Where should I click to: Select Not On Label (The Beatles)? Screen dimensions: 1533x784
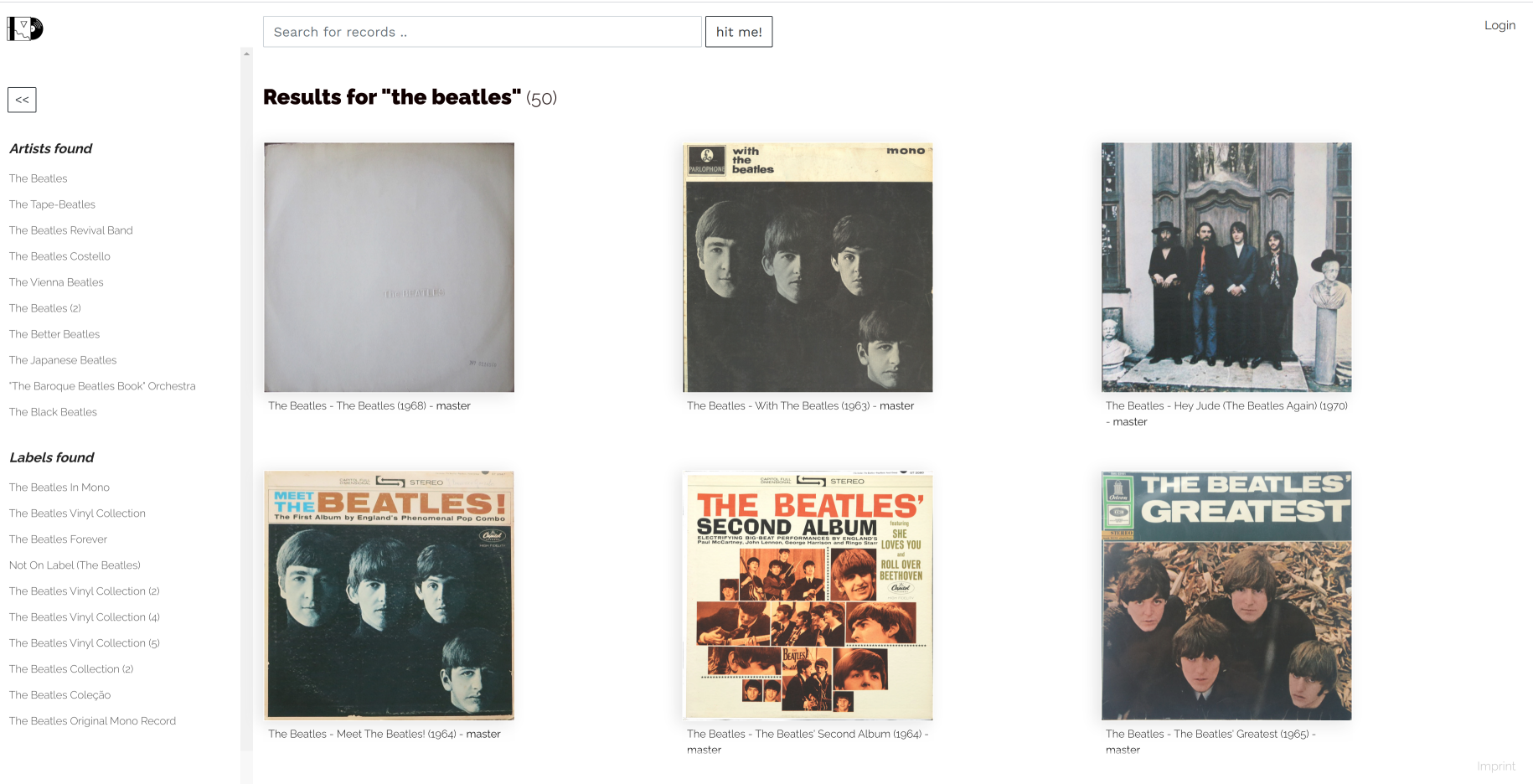75,565
